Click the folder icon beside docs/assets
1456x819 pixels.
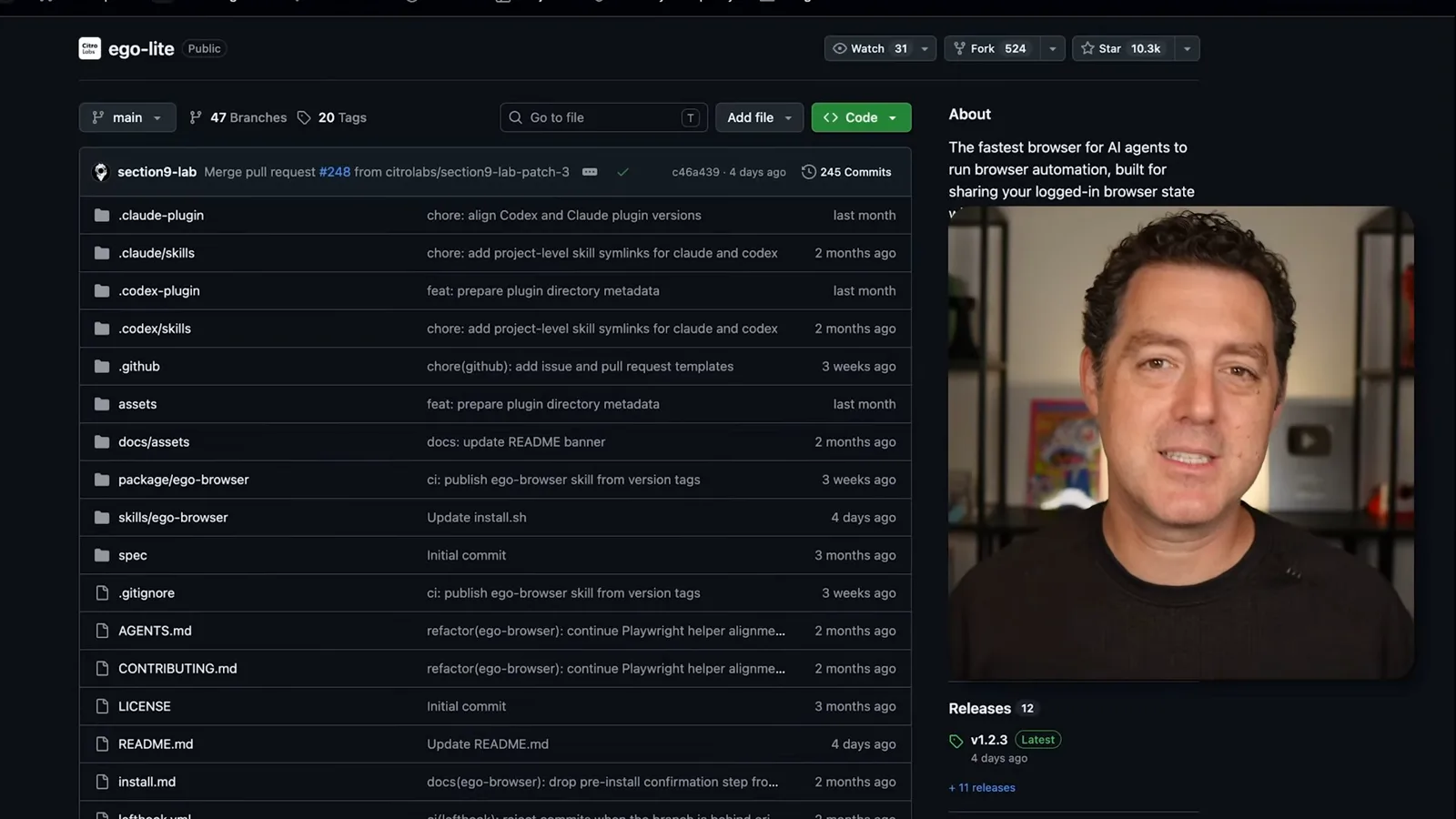(x=102, y=442)
